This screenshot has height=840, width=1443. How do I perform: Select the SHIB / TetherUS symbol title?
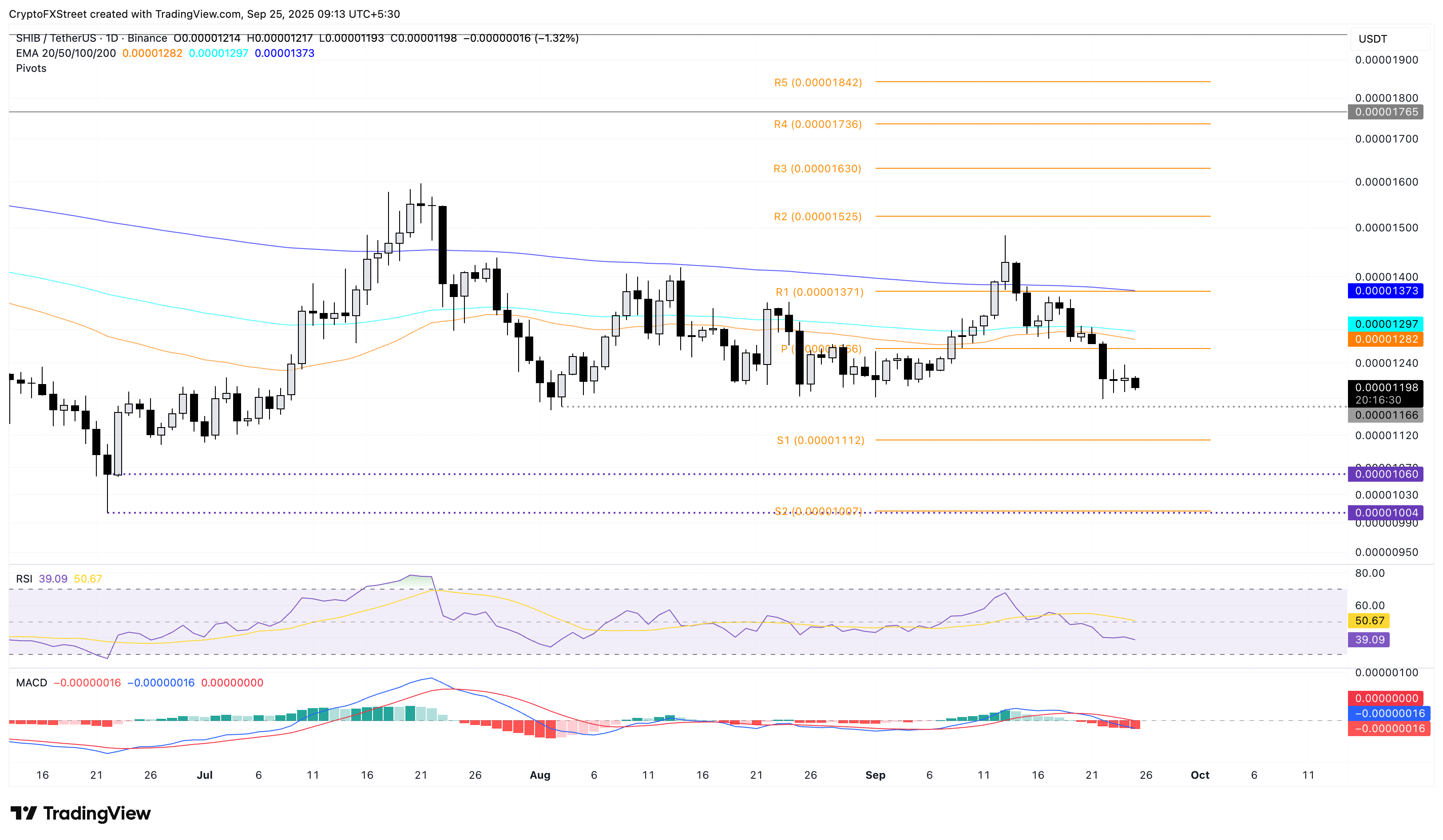(55, 38)
